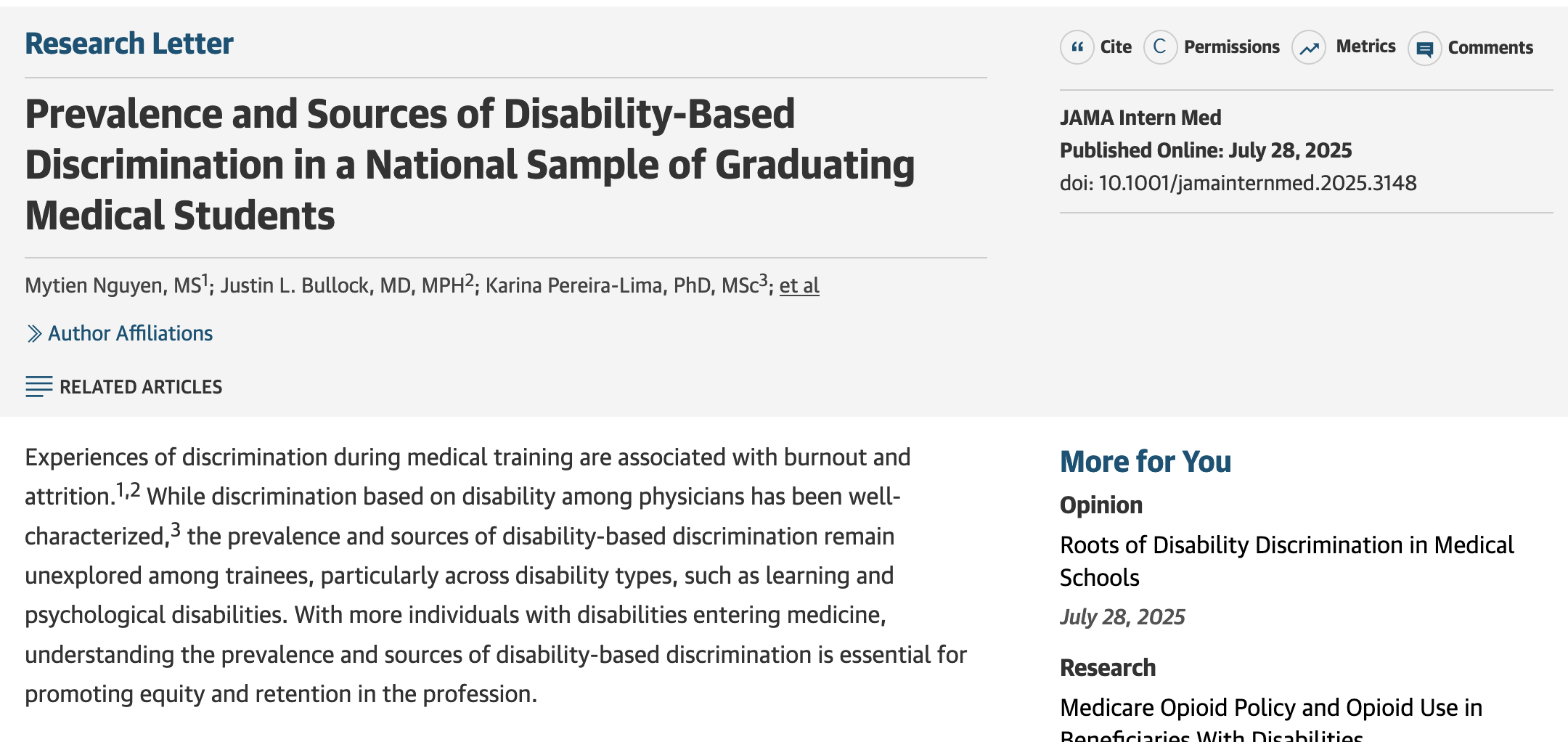Expand the Author Affiliations section
The image size is (1568, 742).
pyautogui.click(x=130, y=333)
